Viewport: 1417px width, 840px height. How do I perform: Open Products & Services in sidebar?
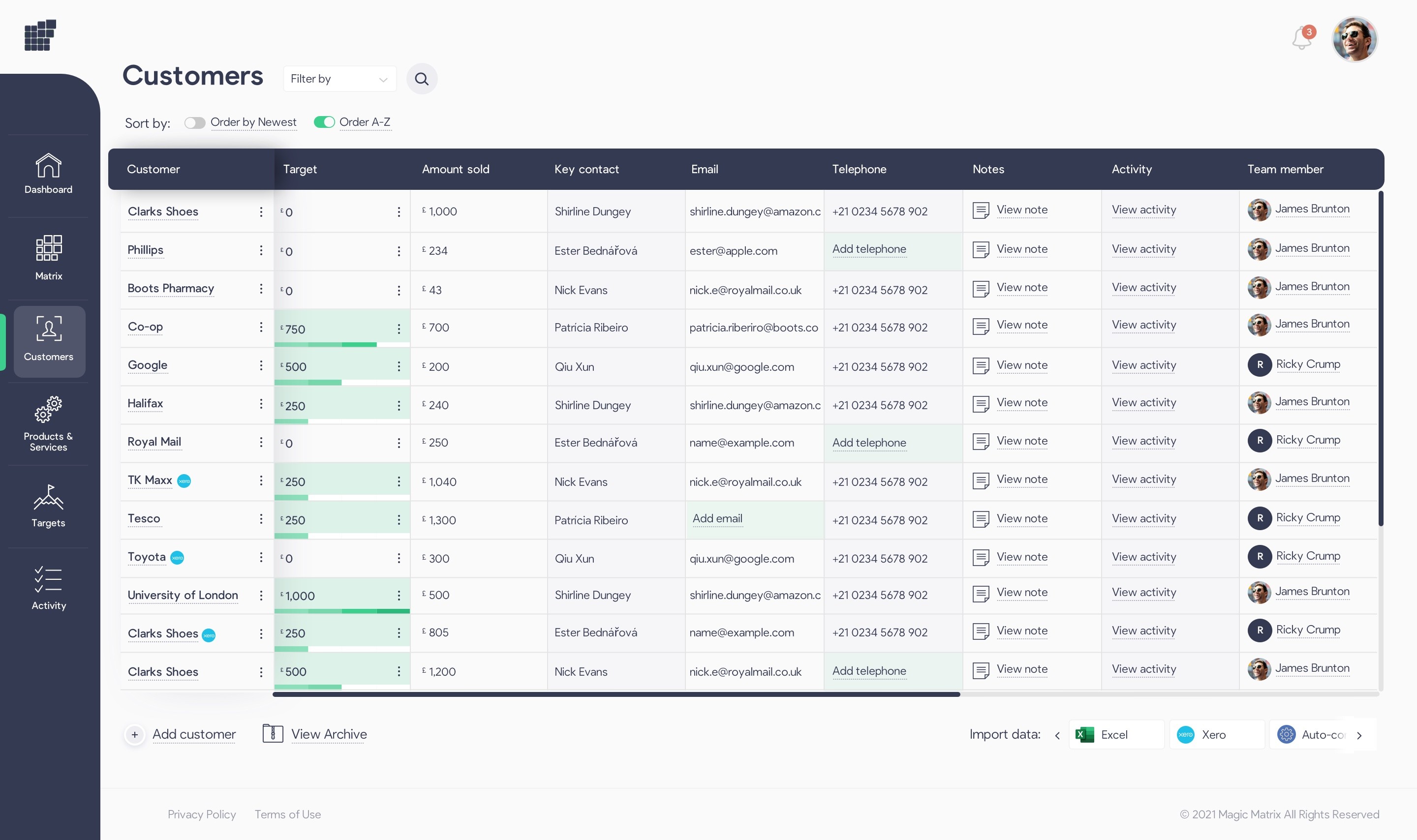click(49, 423)
